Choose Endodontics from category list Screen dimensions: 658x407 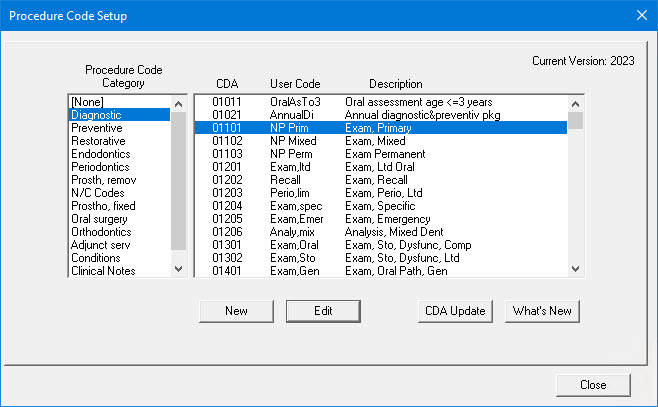pyautogui.click(x=101, y=154)
